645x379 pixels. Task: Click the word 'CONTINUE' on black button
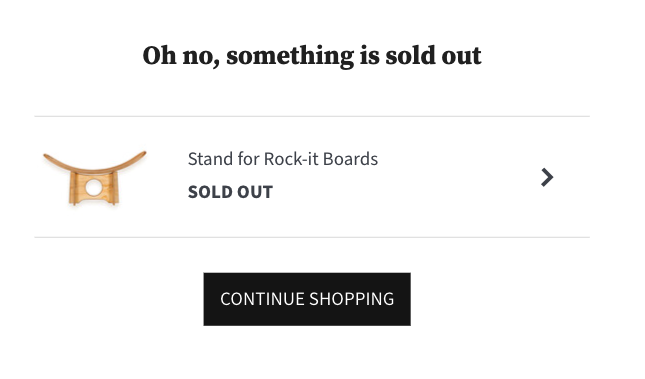click(262, 299)
